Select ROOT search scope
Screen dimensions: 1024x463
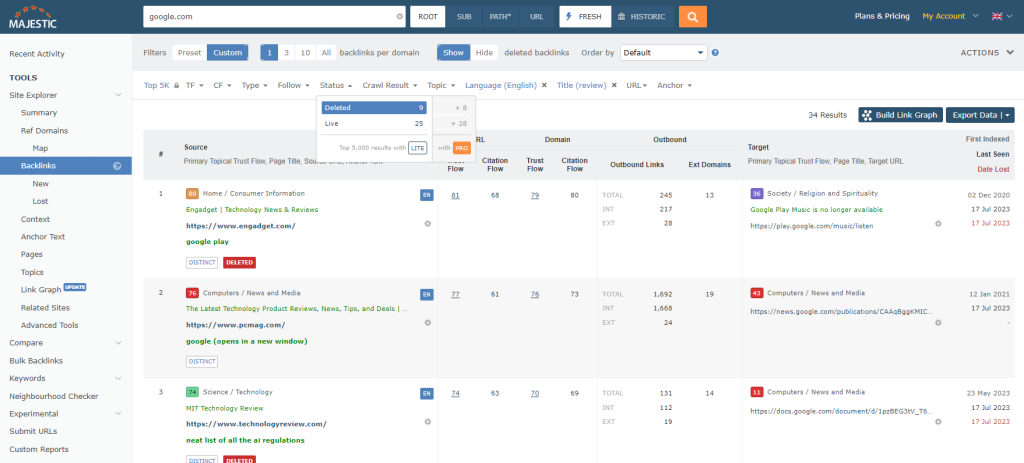428,17
